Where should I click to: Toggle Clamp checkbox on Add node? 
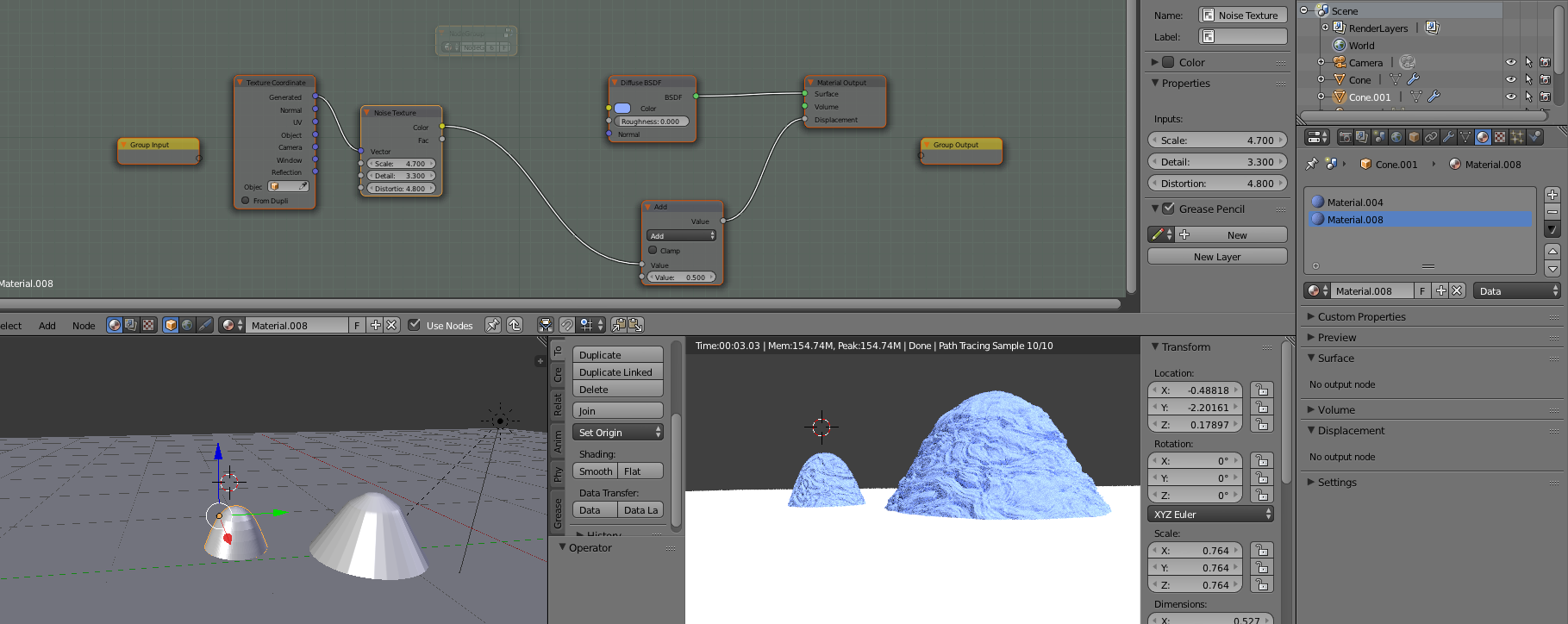pyautogui.click(x=653, y=250)
